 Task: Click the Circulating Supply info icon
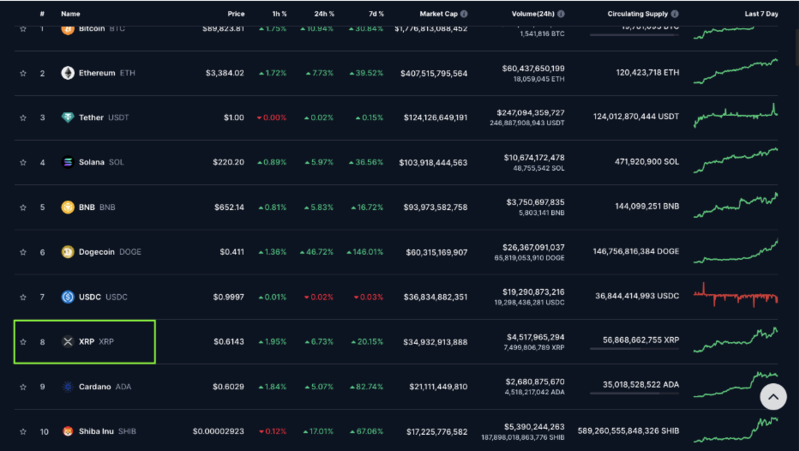[674, 14]
